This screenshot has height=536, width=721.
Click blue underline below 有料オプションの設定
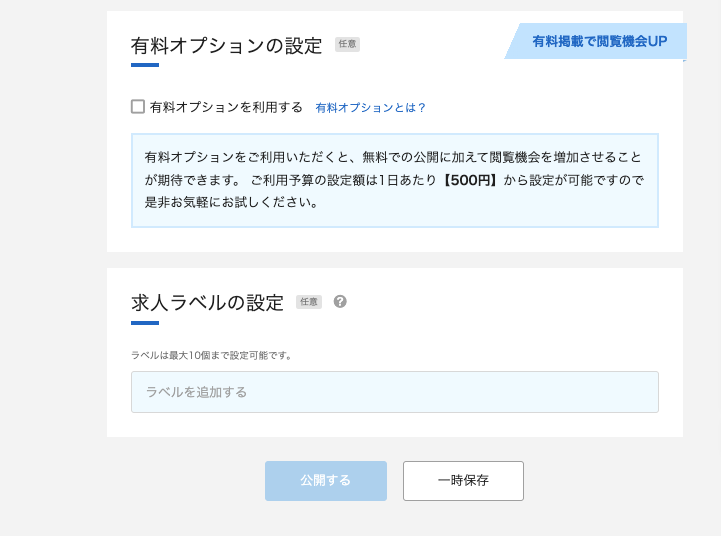coord(145,65)
